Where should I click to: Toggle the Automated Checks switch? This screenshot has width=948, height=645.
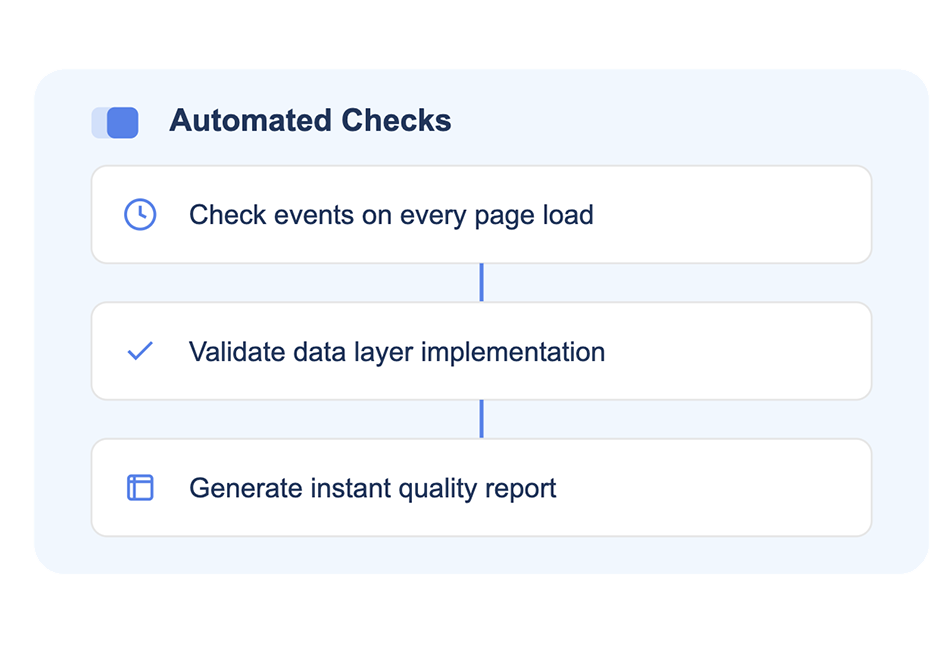115,122
